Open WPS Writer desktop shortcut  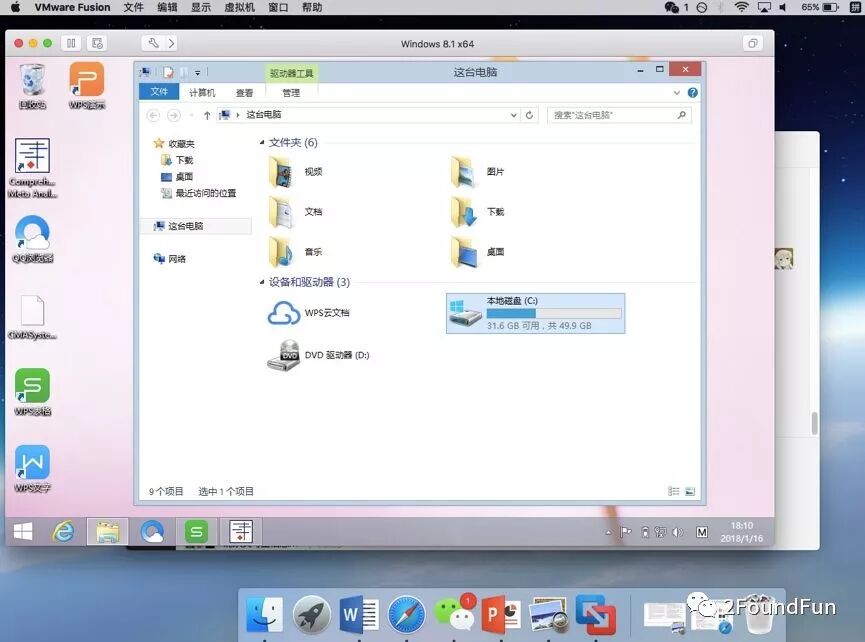(32, 468)
